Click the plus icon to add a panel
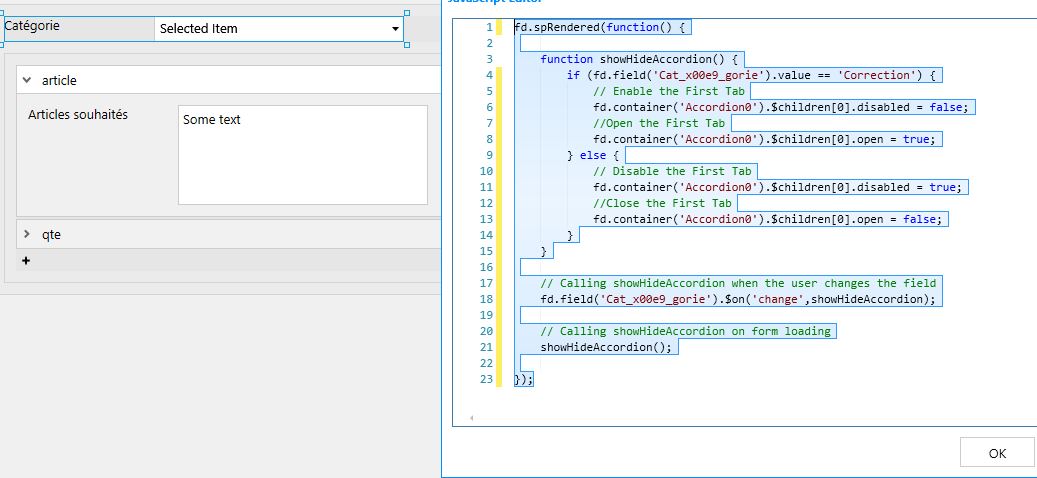This screenshot has height=478, width=1037. coord(26,261)
